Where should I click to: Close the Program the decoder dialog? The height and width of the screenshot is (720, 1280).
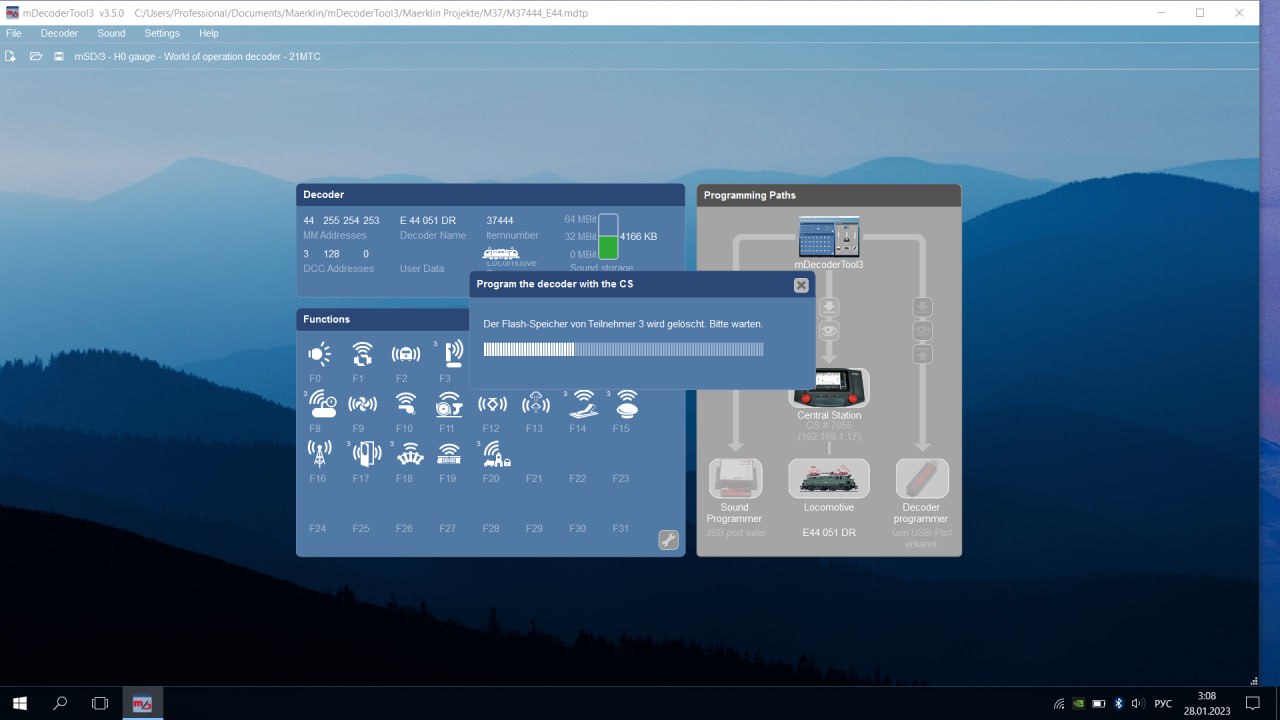[x=801, y=285]
